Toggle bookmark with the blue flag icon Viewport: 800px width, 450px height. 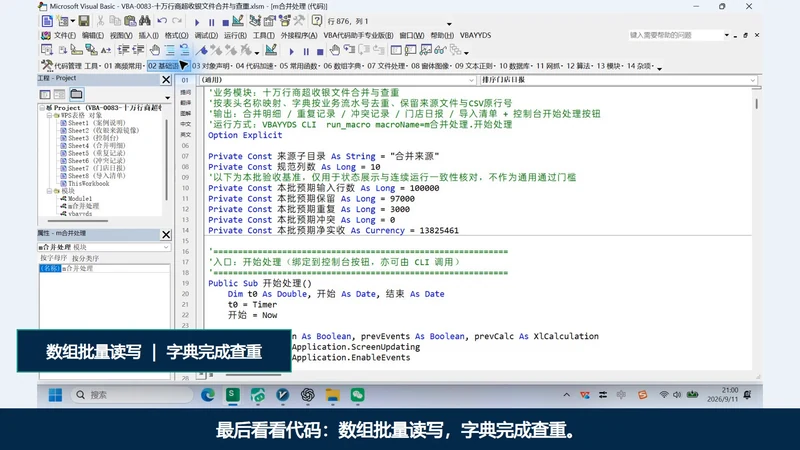202,50
